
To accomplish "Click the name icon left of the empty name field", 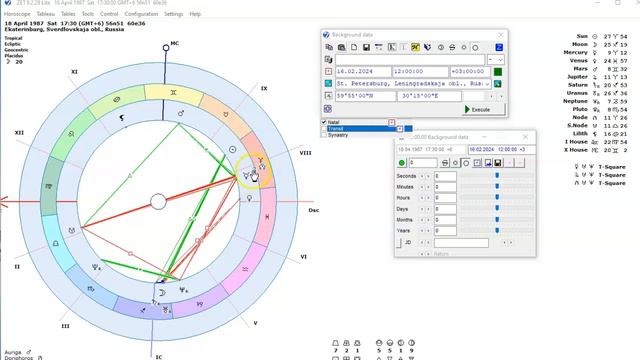I will 328,60.
